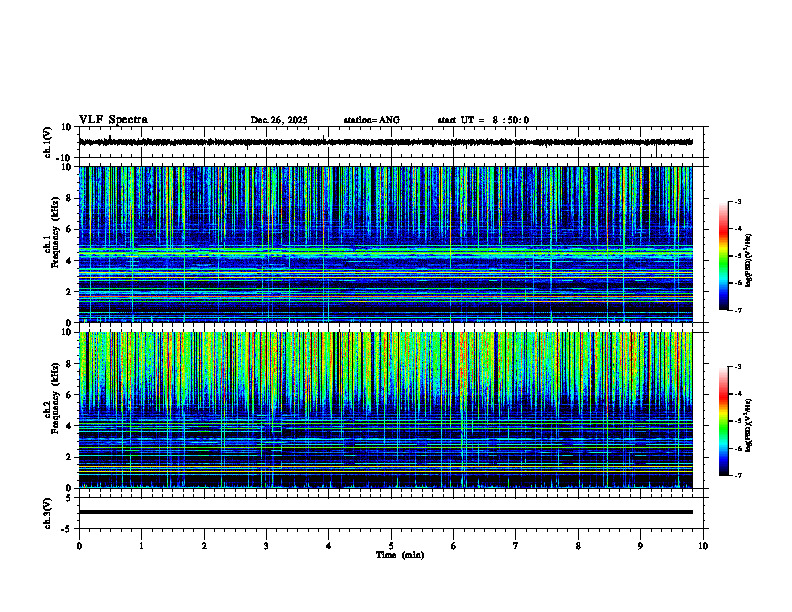Screen dimensions: 792x612
Task: Click time axis tick label "7"
Action: (516, 546)
